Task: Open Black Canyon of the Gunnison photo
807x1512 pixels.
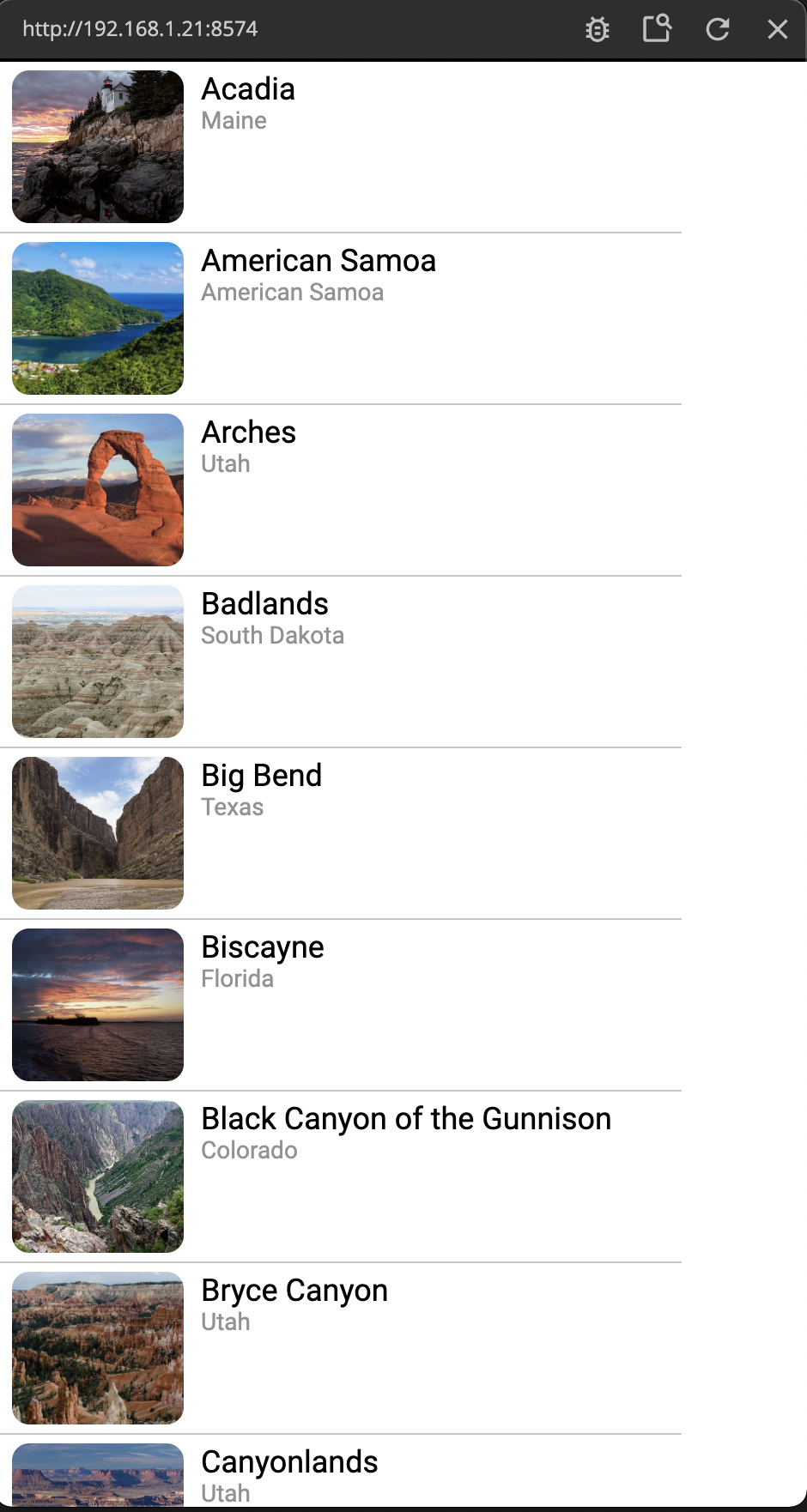Action: click(98, 1176)
